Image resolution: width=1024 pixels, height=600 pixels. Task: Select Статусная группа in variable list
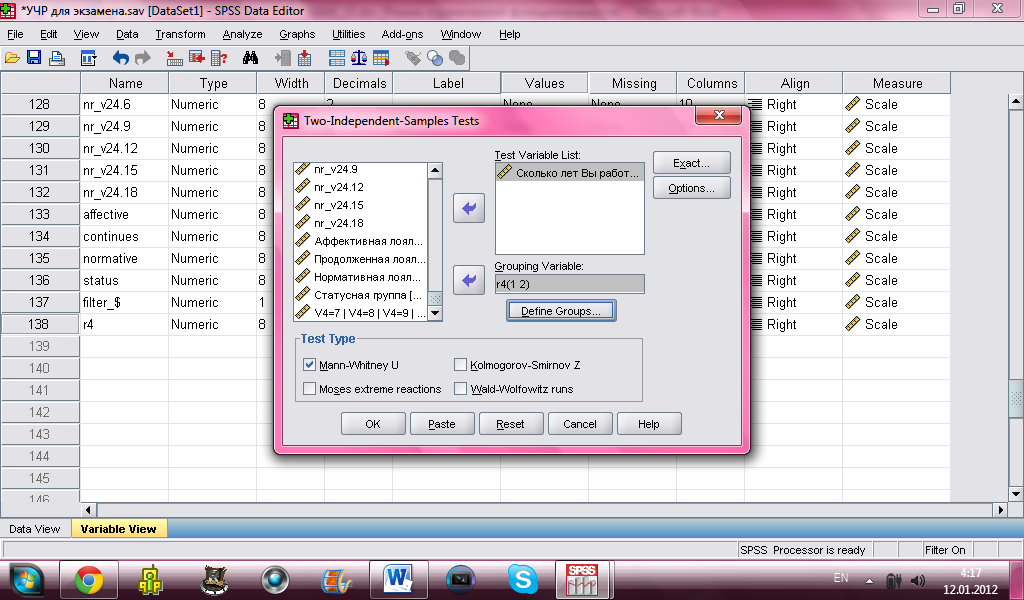tap(360, 295)
